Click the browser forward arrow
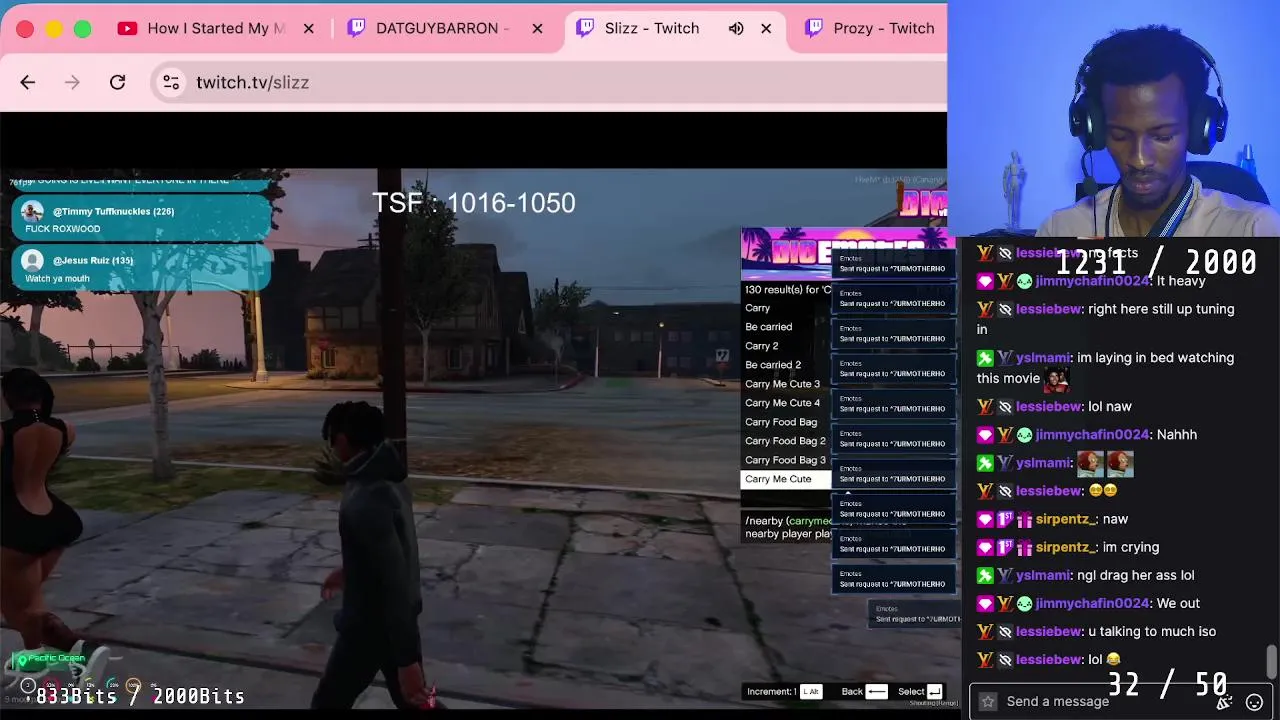 [x=72, y=83]
